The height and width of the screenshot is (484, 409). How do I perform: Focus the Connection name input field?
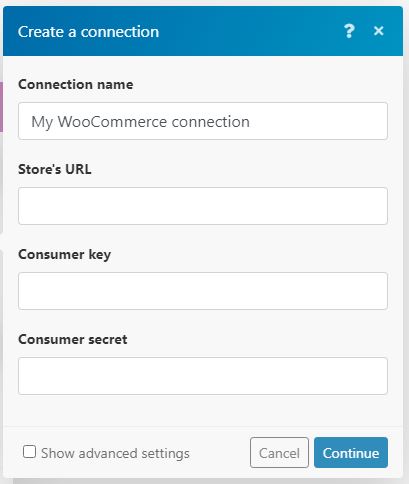tap(203, 121)
